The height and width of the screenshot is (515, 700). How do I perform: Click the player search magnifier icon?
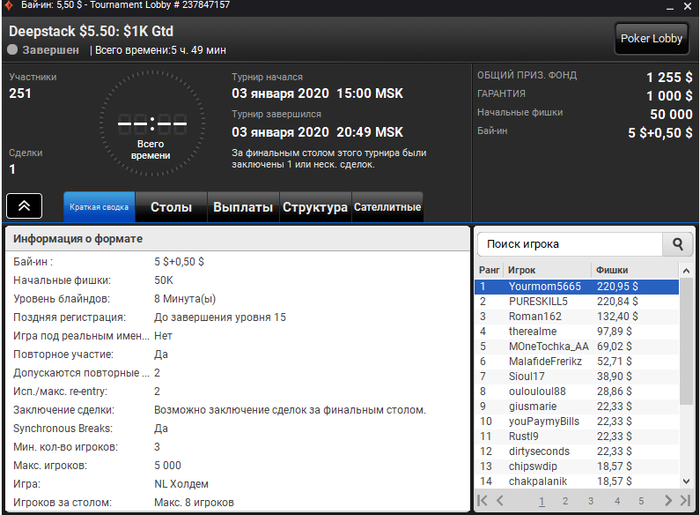(x=678, y=244)
